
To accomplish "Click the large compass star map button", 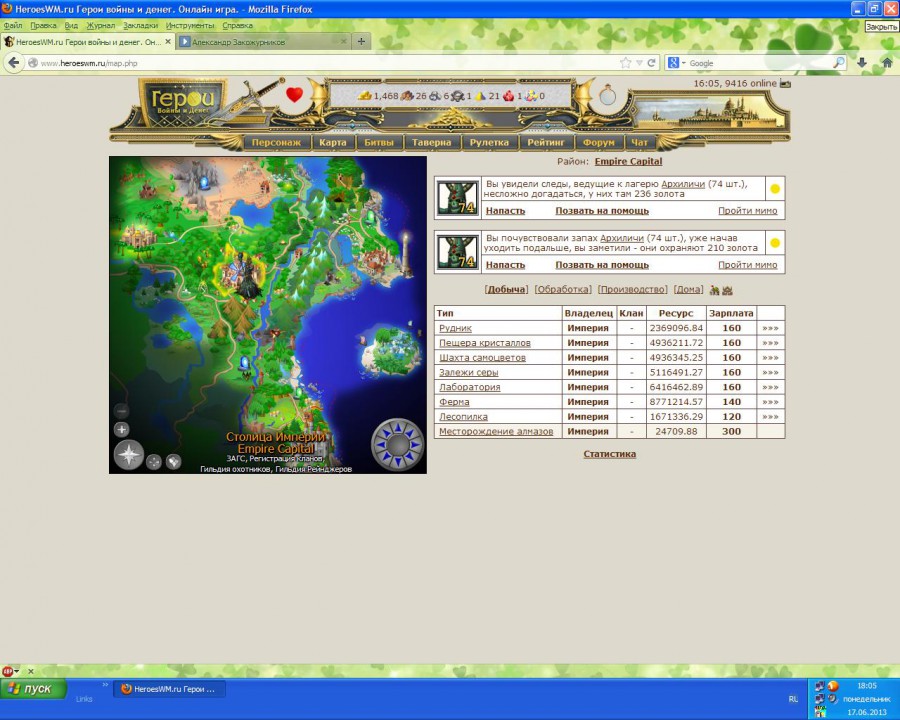I will (129, 455).
